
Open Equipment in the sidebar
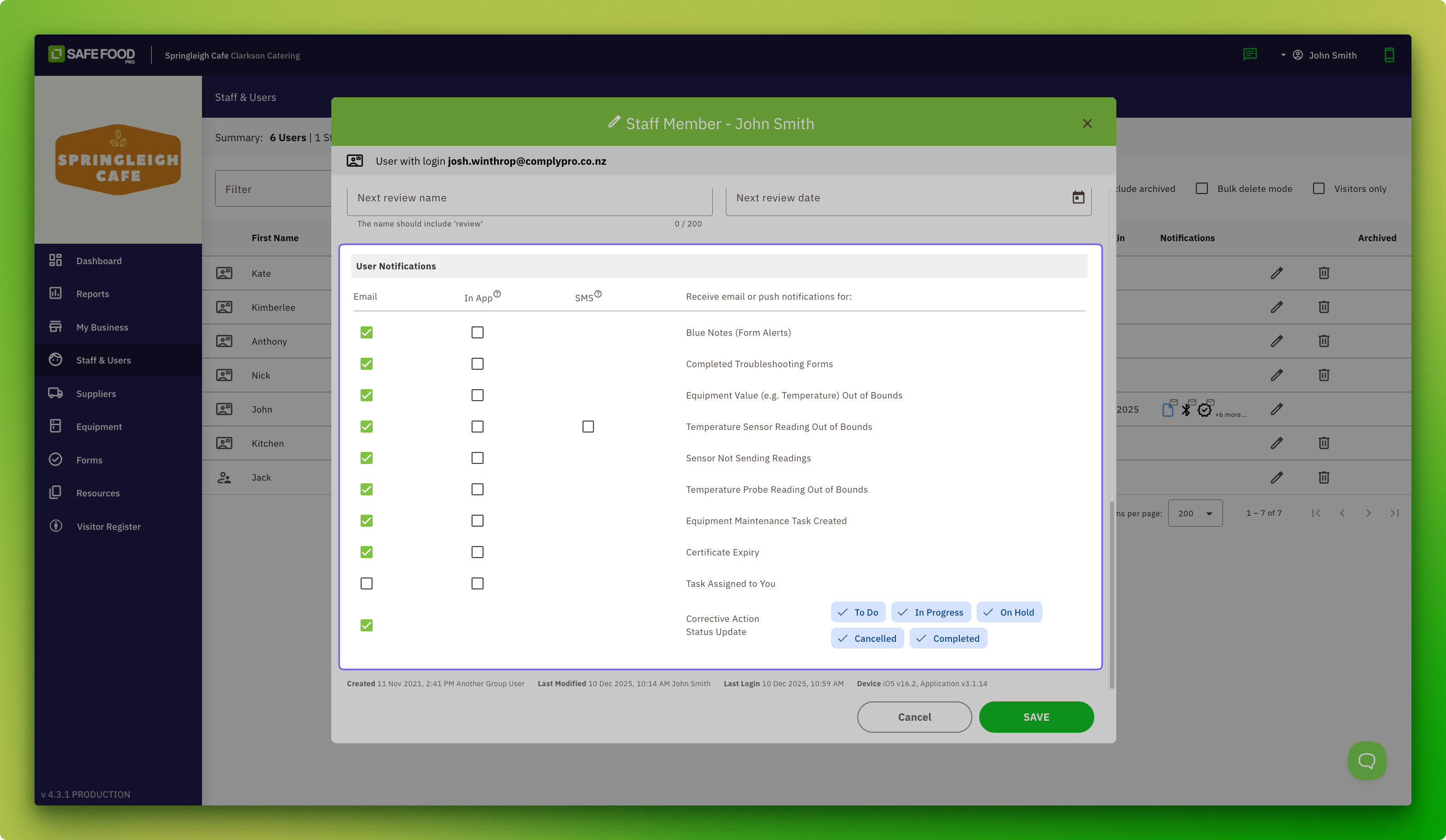coord(99,427)
